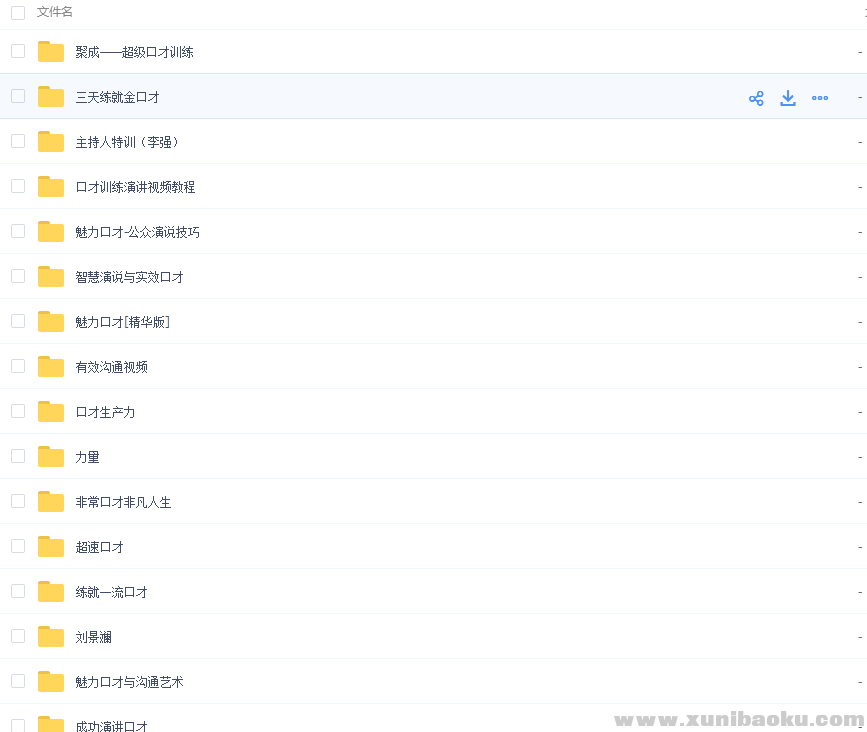The height and width of the screenshot is (732, 867).
Task: Open the 魅力口才与沟通艺术 folder
Action: click(x=128, y=681)
